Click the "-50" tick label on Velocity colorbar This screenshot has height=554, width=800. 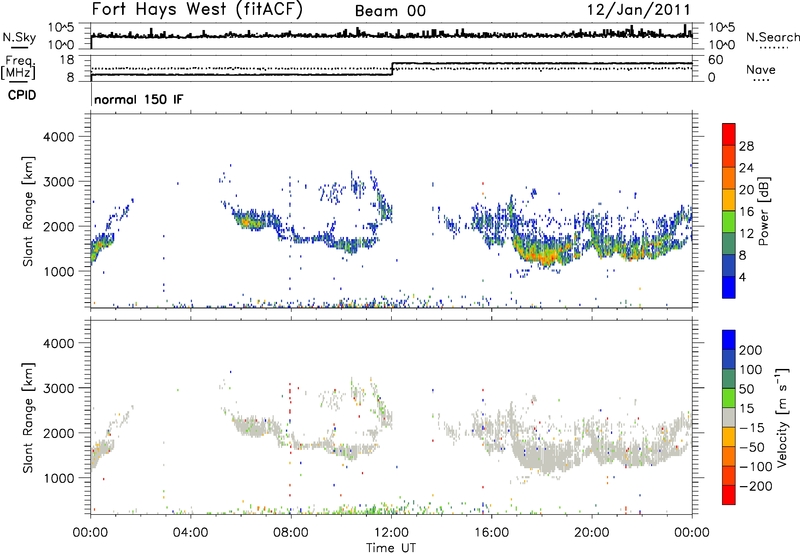pos(751,447)
